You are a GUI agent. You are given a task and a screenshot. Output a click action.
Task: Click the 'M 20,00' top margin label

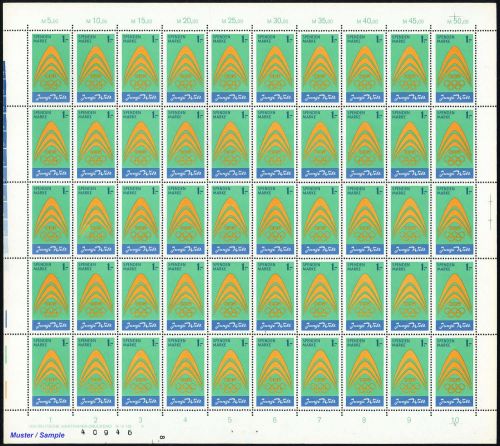[x=187, y=21]
